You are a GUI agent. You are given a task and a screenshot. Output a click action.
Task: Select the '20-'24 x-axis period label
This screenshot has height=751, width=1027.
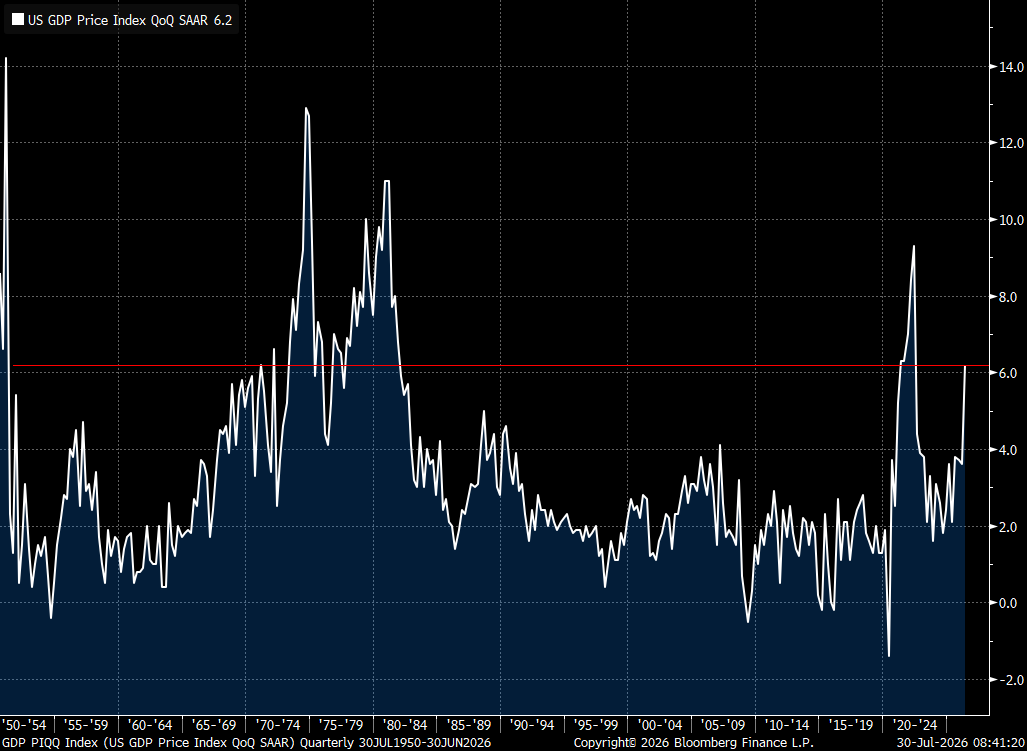pyautogui.click(x=913, y=725)
